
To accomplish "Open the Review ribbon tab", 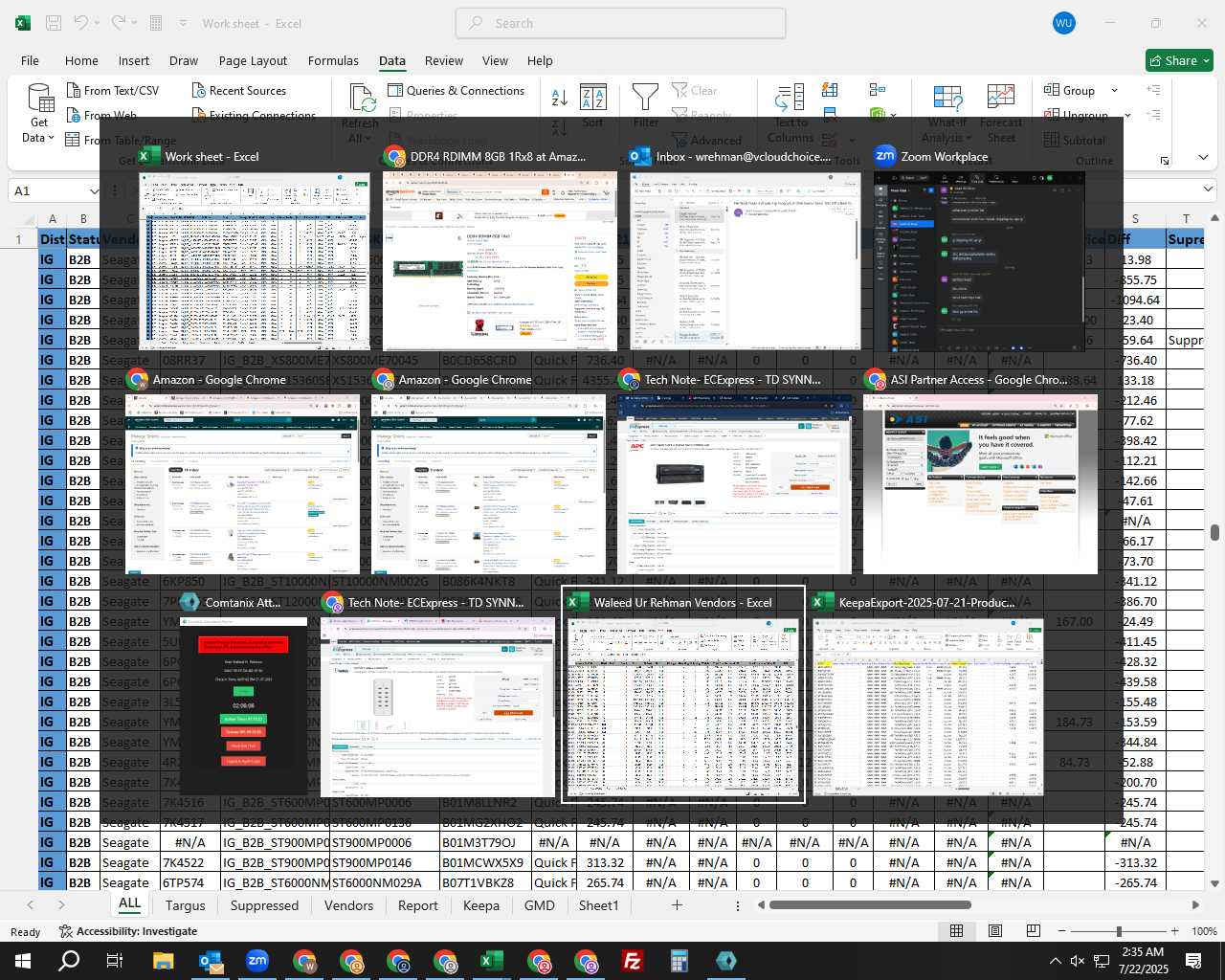I will tap(444, 60).
